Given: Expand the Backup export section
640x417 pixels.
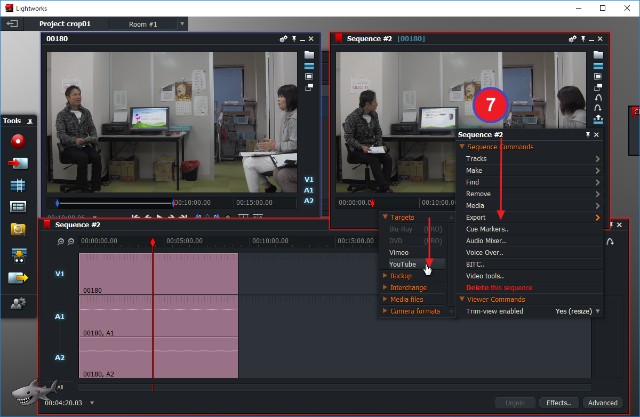Looking at the screenshot, I should [401, 275].
